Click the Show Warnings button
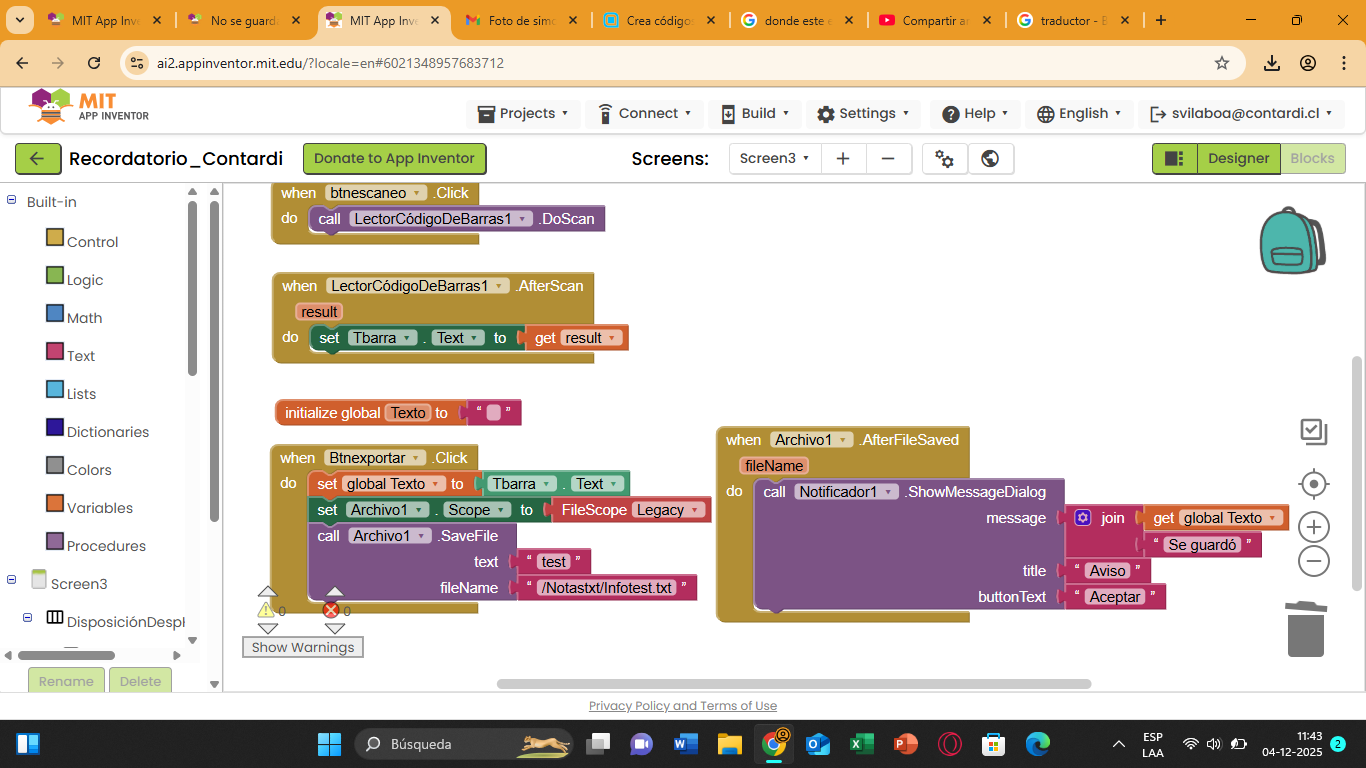Screen dimensions: 1366x768 click(x=303, y=647)
